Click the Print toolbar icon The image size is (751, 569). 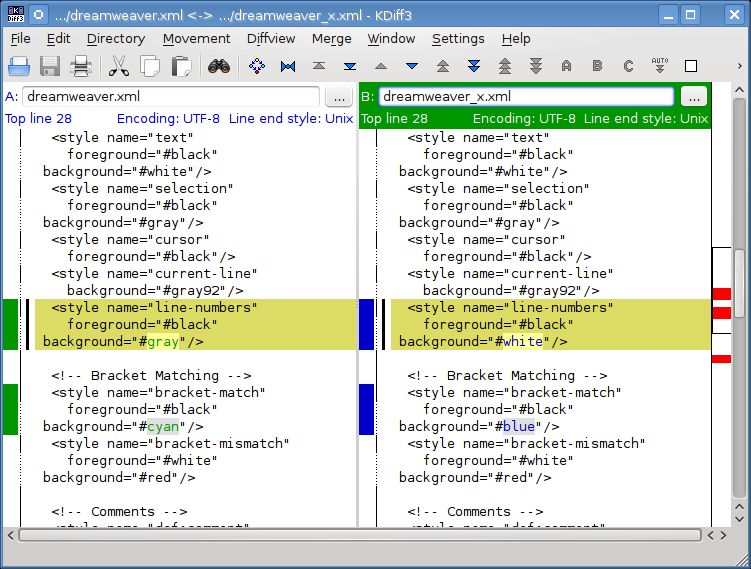(x=81, y=66)
